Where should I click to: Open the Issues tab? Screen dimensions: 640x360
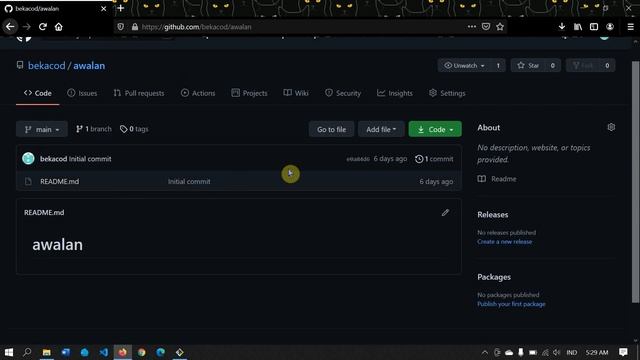tap(82, 93)
